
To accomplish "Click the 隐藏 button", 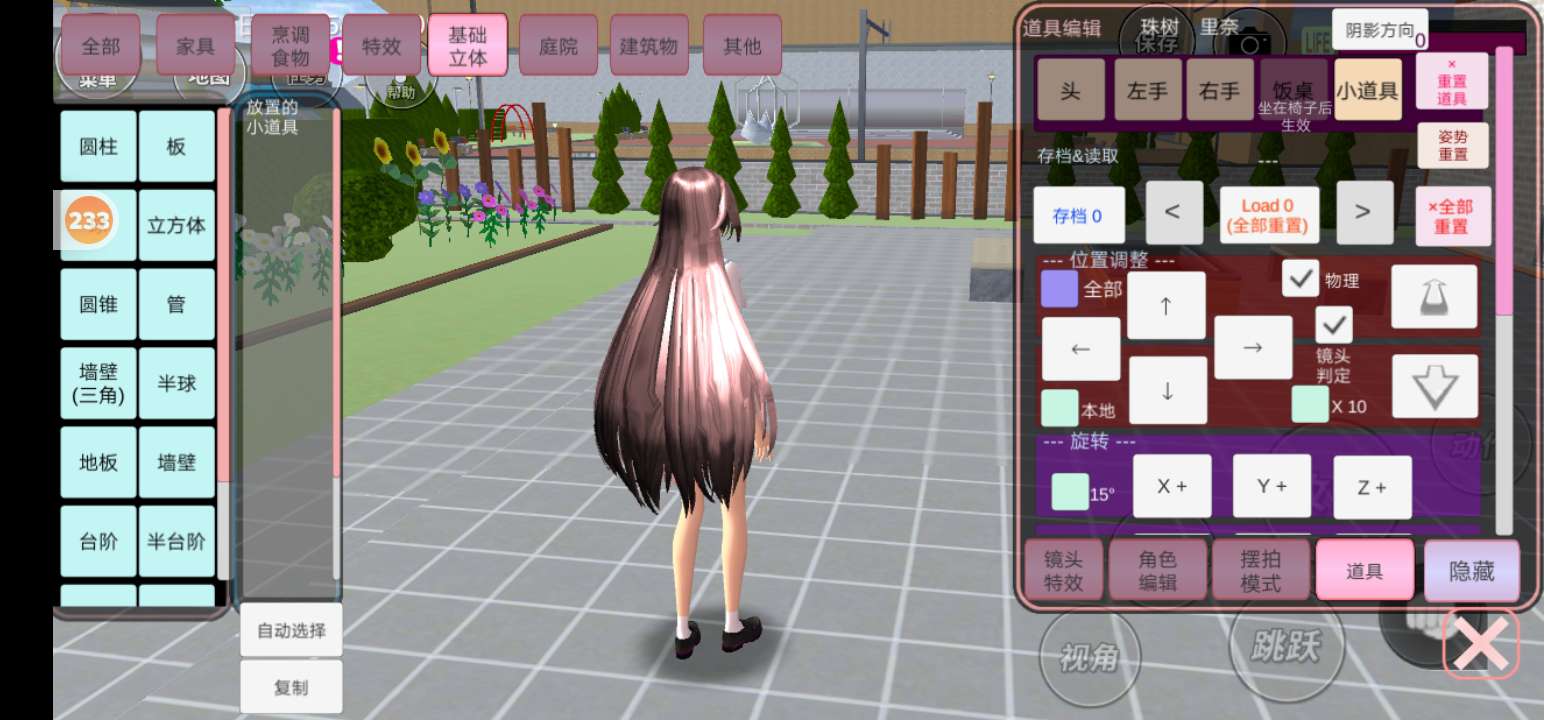I will point(1471,571).
